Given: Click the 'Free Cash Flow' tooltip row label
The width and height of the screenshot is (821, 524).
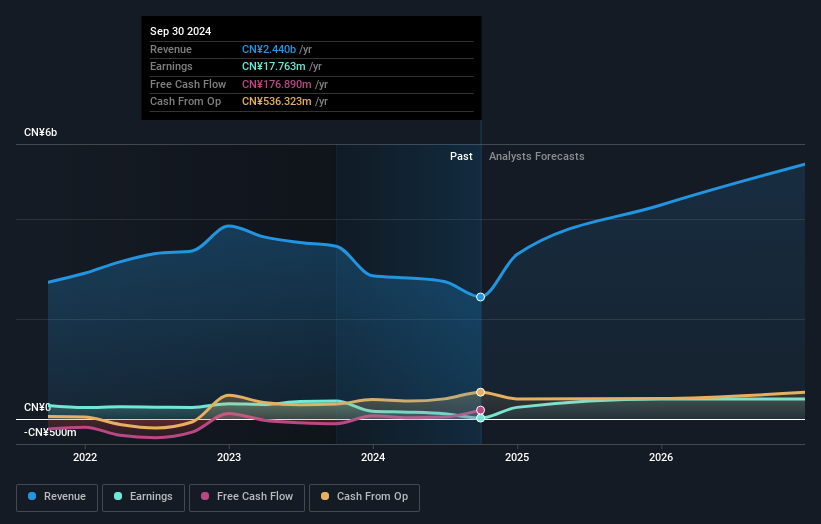Looking at the screenshot, I should coord(188,84).
